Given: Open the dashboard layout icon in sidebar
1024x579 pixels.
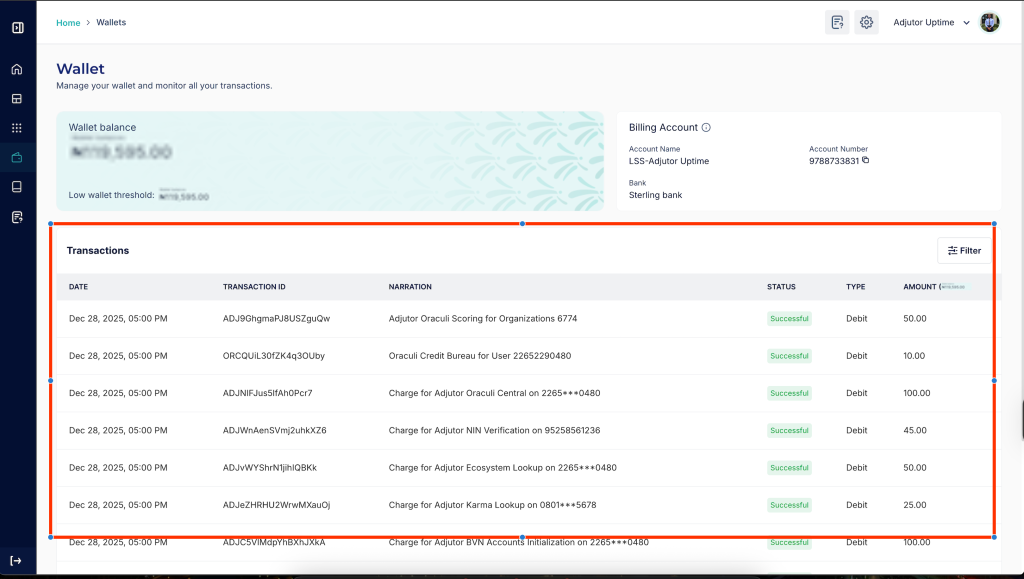Looking at the screenshot, I should point(17,99).
